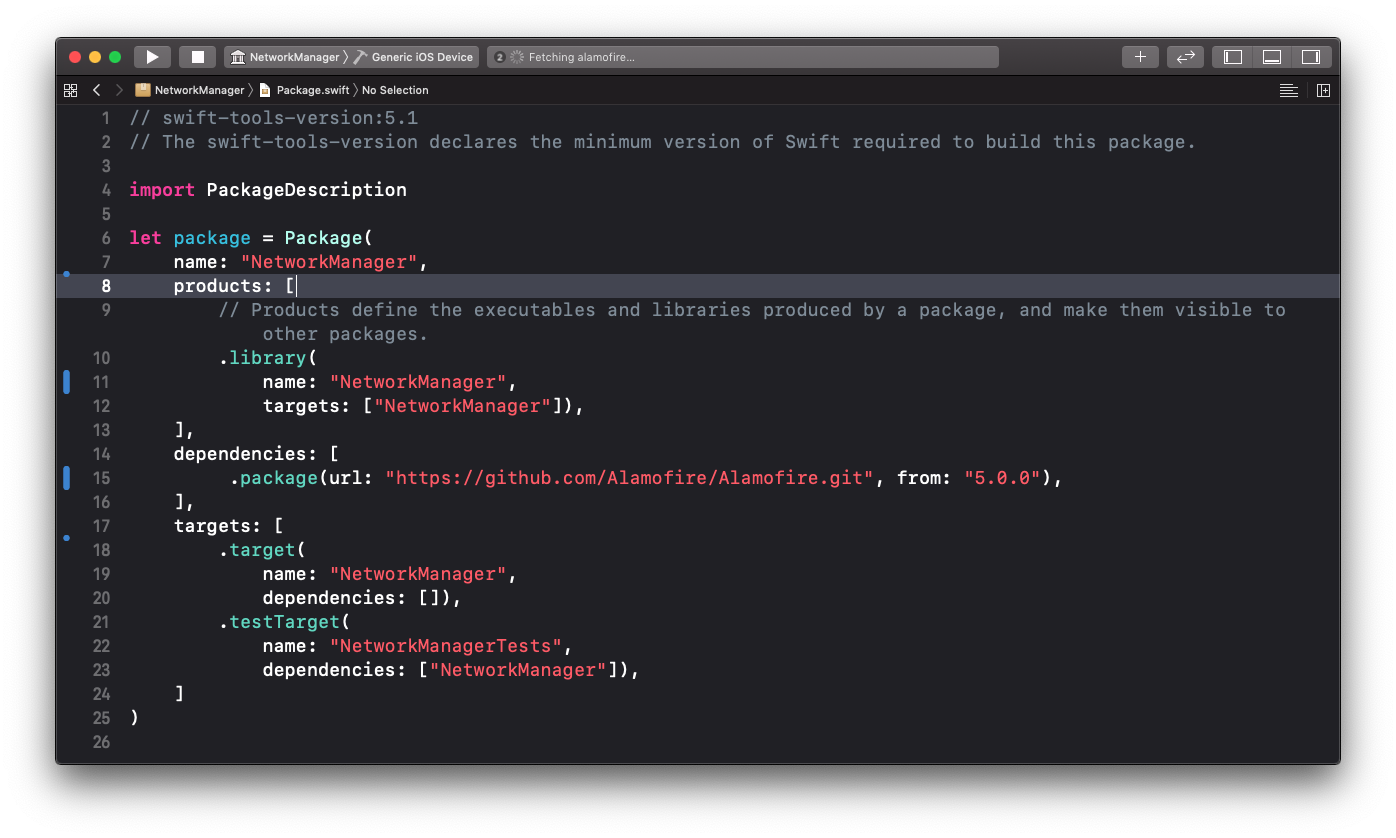The image size is (1396, 838).
Task: Open code review with the arrows button
Action: pos(1185,57)
